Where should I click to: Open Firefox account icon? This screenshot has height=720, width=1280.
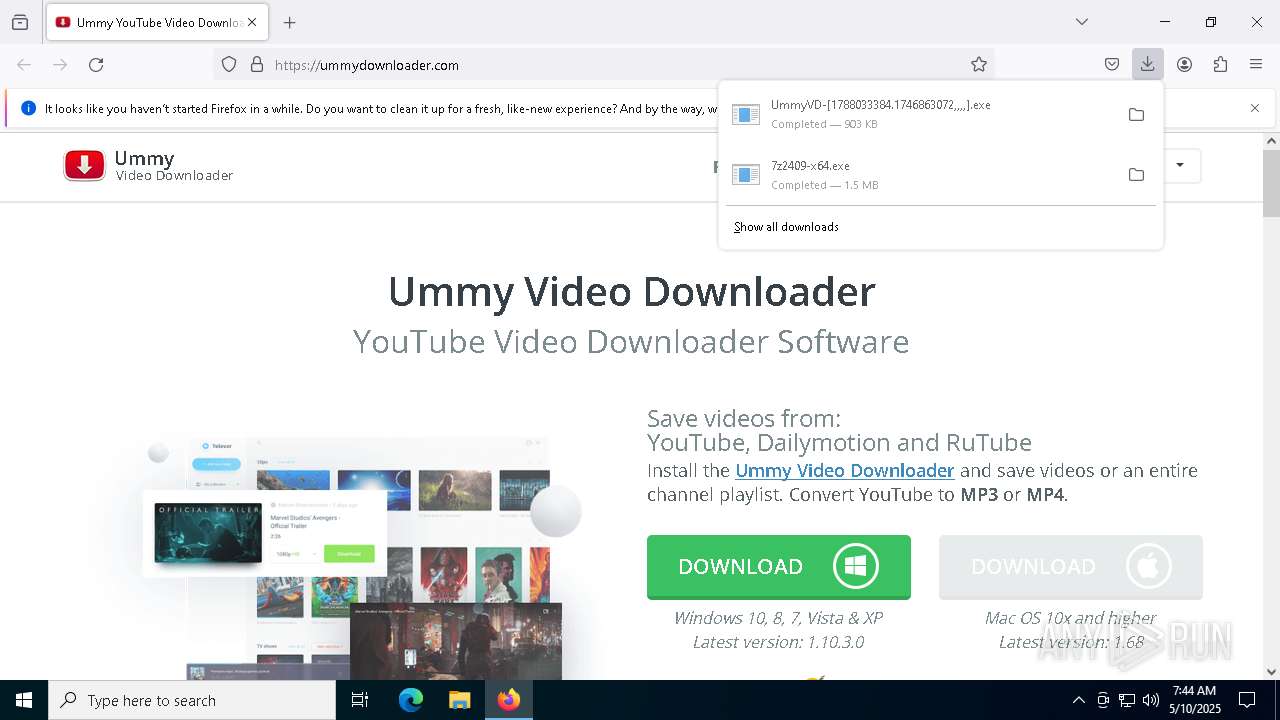[1184, 64]
